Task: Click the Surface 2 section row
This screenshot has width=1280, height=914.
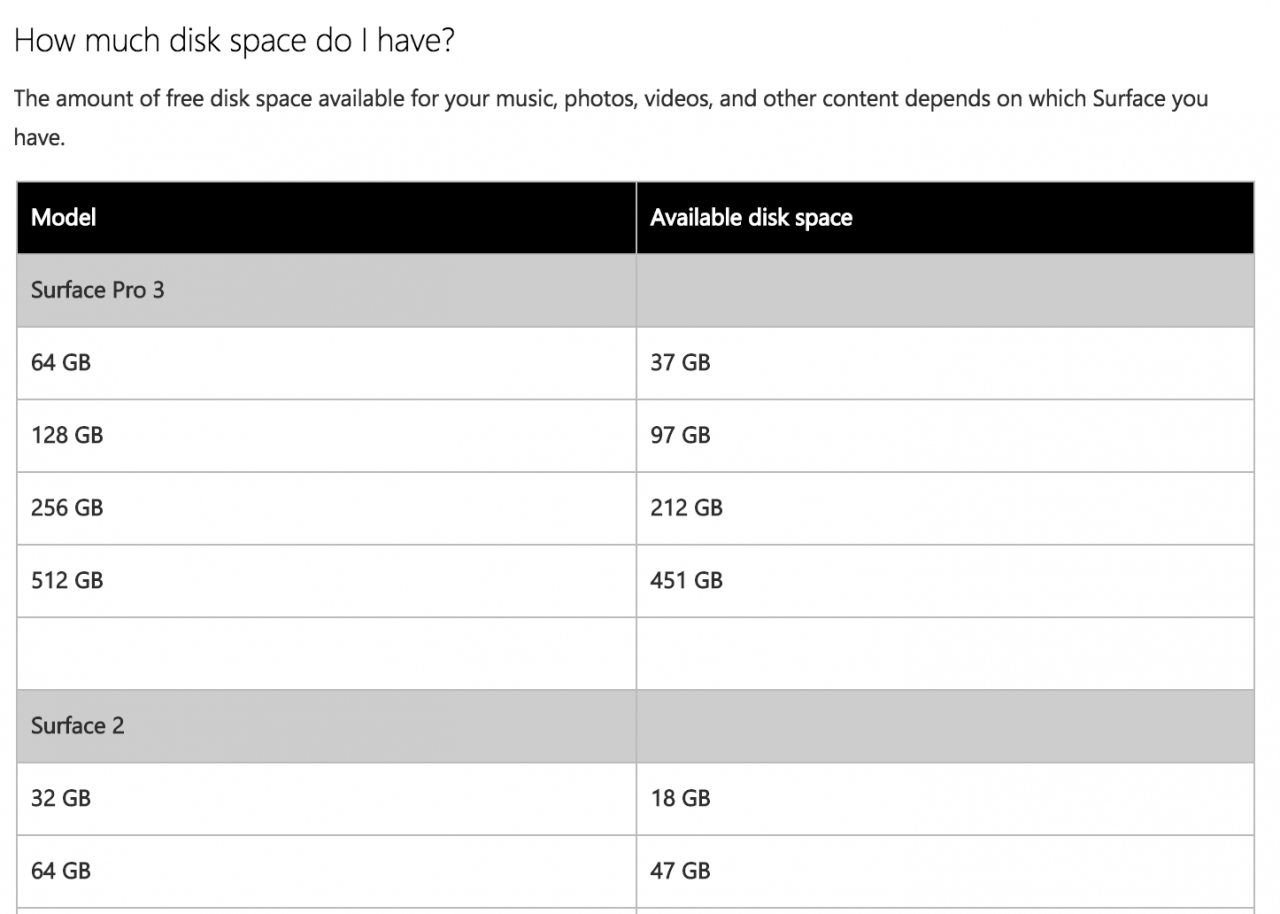Action: pos(635,726)
